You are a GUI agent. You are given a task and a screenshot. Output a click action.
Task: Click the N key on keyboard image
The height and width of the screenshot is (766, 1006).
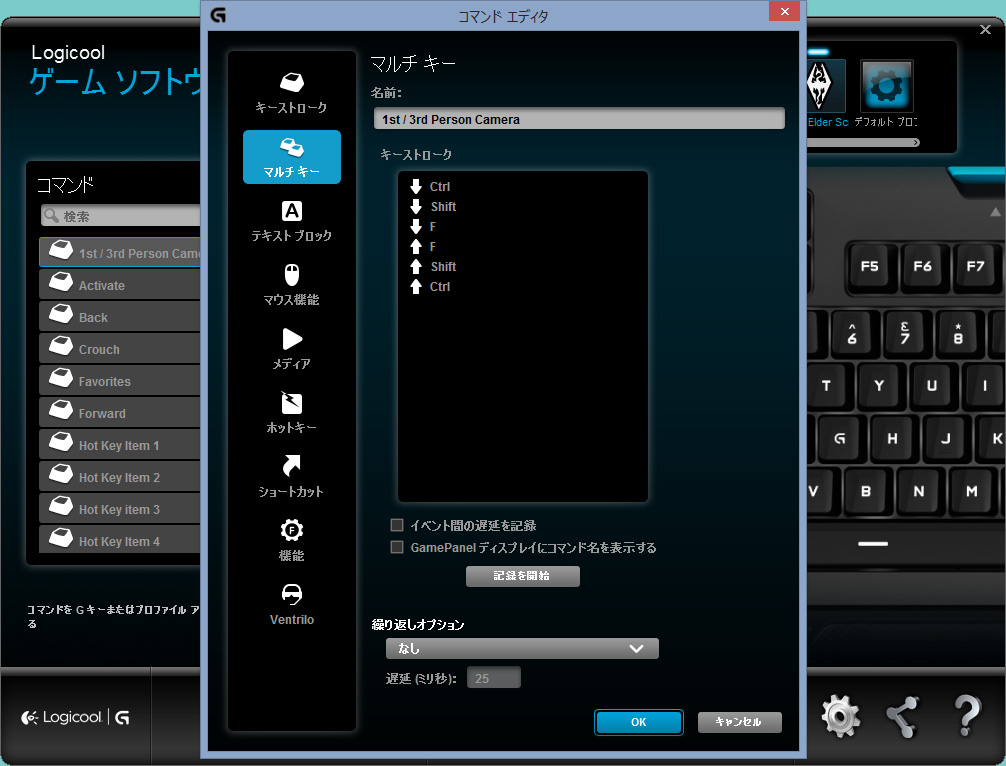point(919,491)
